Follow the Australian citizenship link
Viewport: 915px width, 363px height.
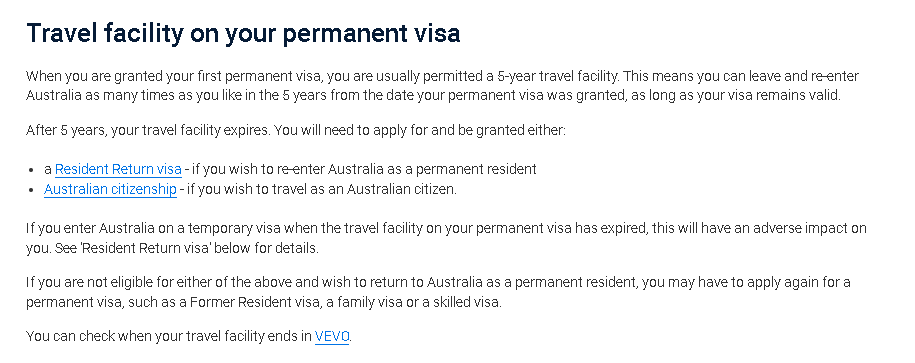coord(110,189)
